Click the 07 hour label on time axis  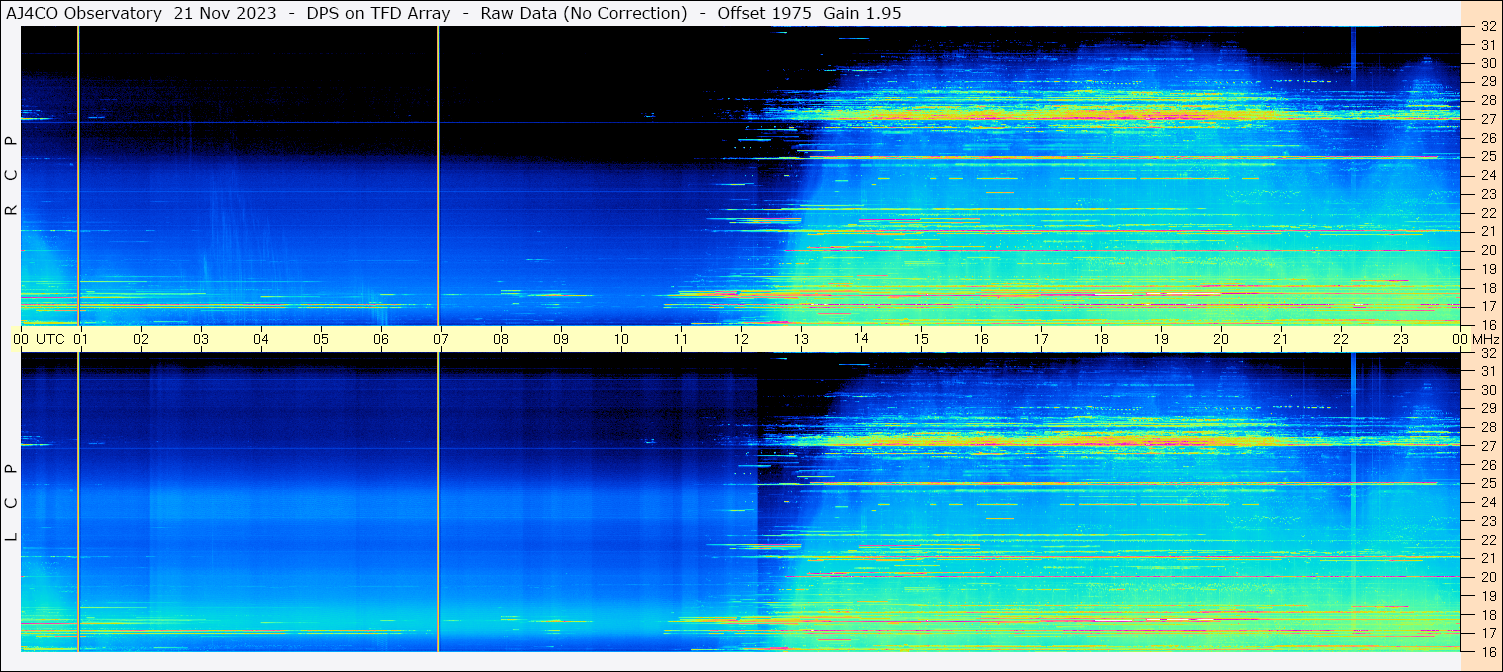coord(441,339)
